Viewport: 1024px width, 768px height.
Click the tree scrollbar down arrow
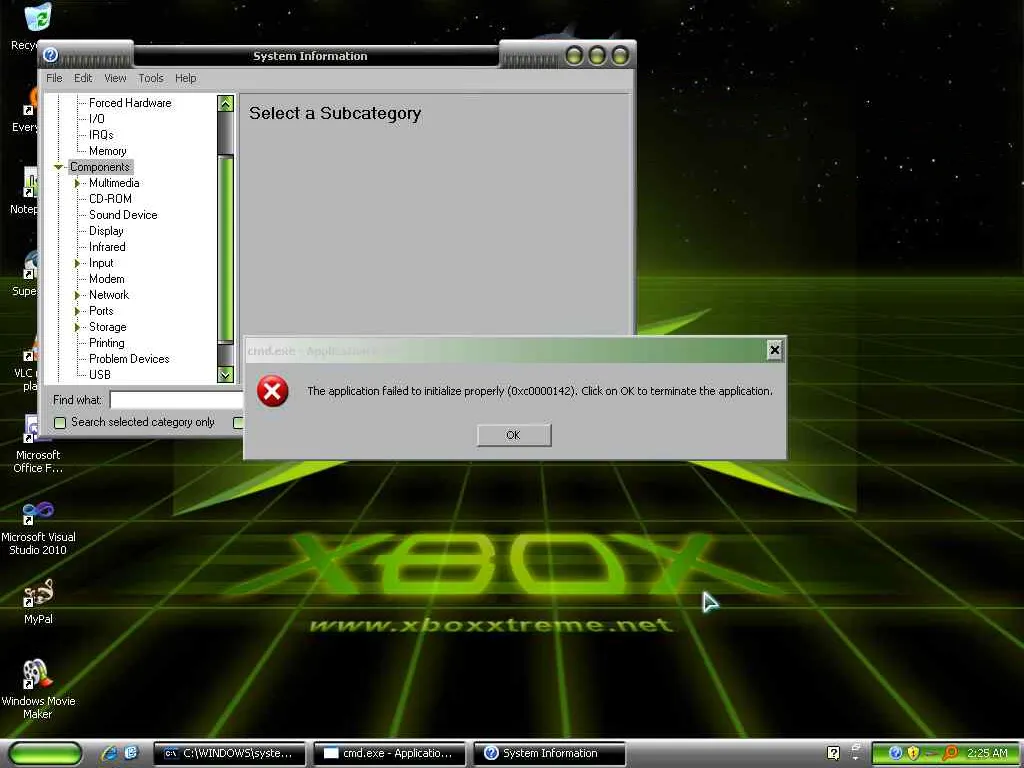[225, 374]
